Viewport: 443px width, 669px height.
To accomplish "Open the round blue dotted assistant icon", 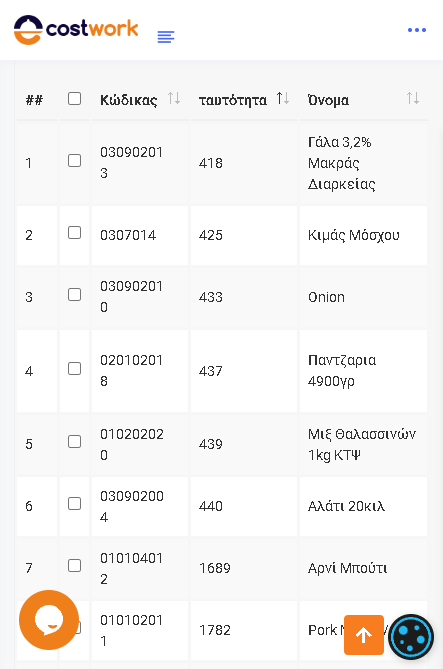I will [x=411, y=637].
